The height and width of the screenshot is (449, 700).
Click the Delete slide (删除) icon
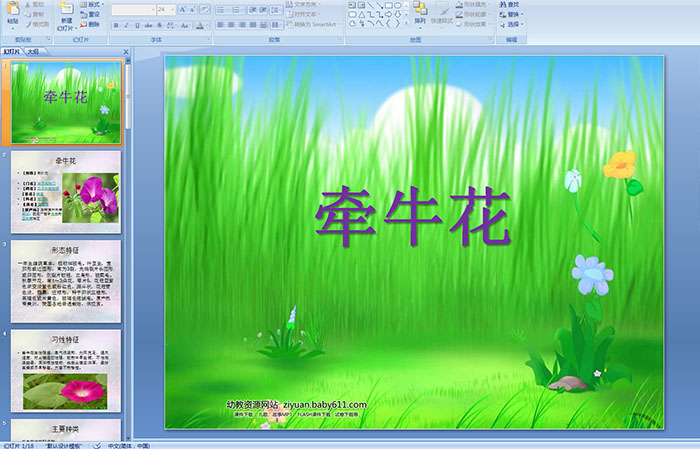tap(93, 25)
